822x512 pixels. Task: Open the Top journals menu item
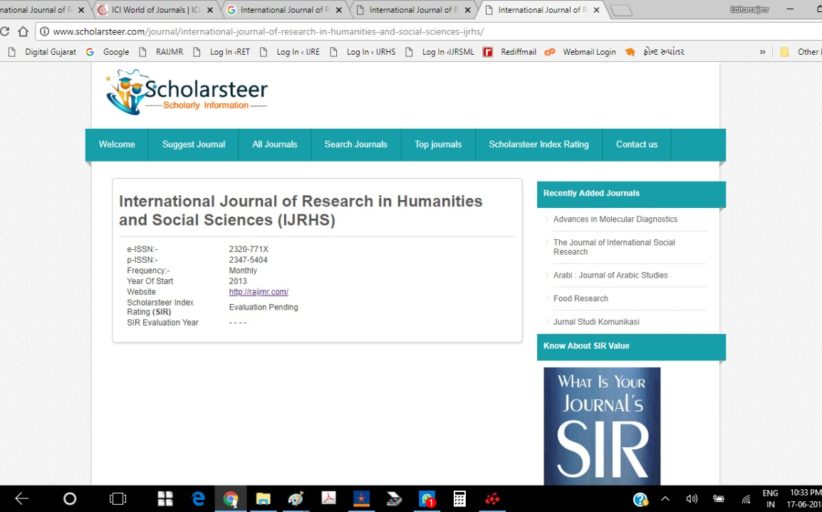pos(438,145)
